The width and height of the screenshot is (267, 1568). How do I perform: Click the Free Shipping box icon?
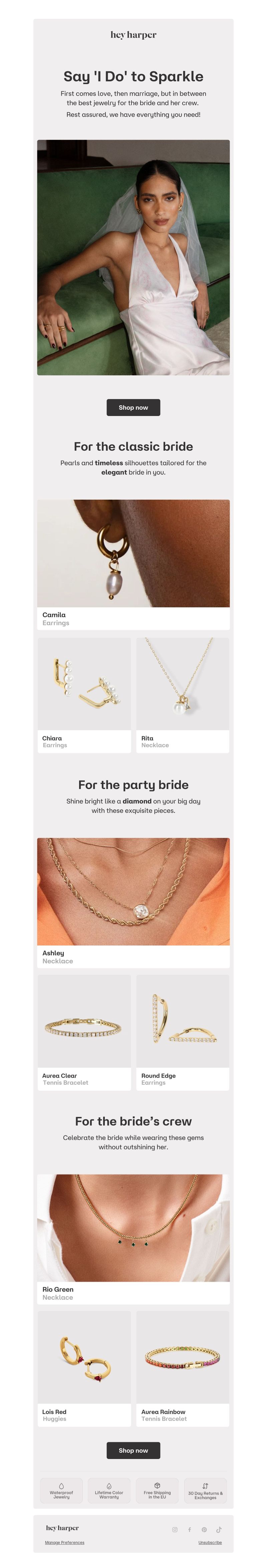click(x=157, y=1485)
